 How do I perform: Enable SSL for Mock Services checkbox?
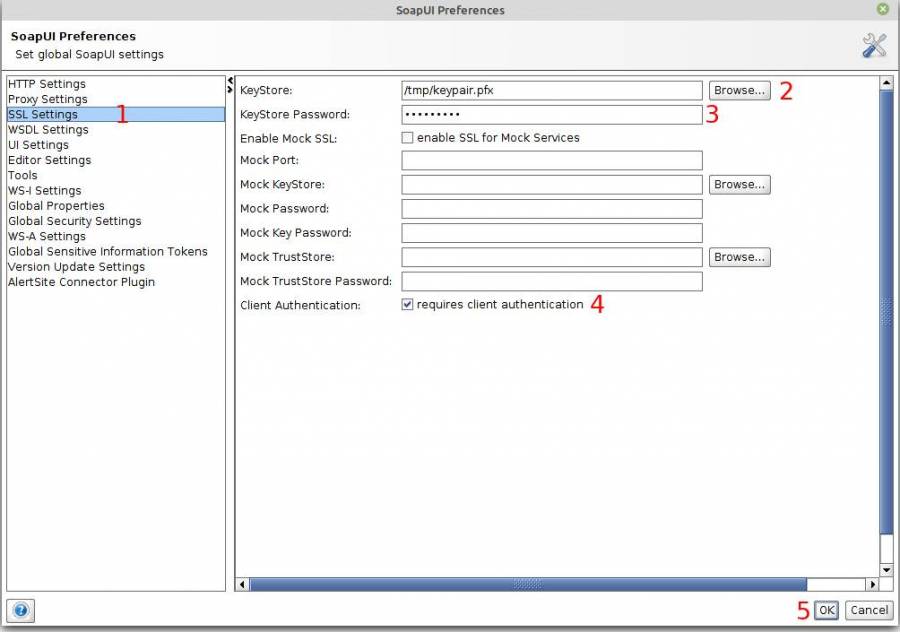407,138
